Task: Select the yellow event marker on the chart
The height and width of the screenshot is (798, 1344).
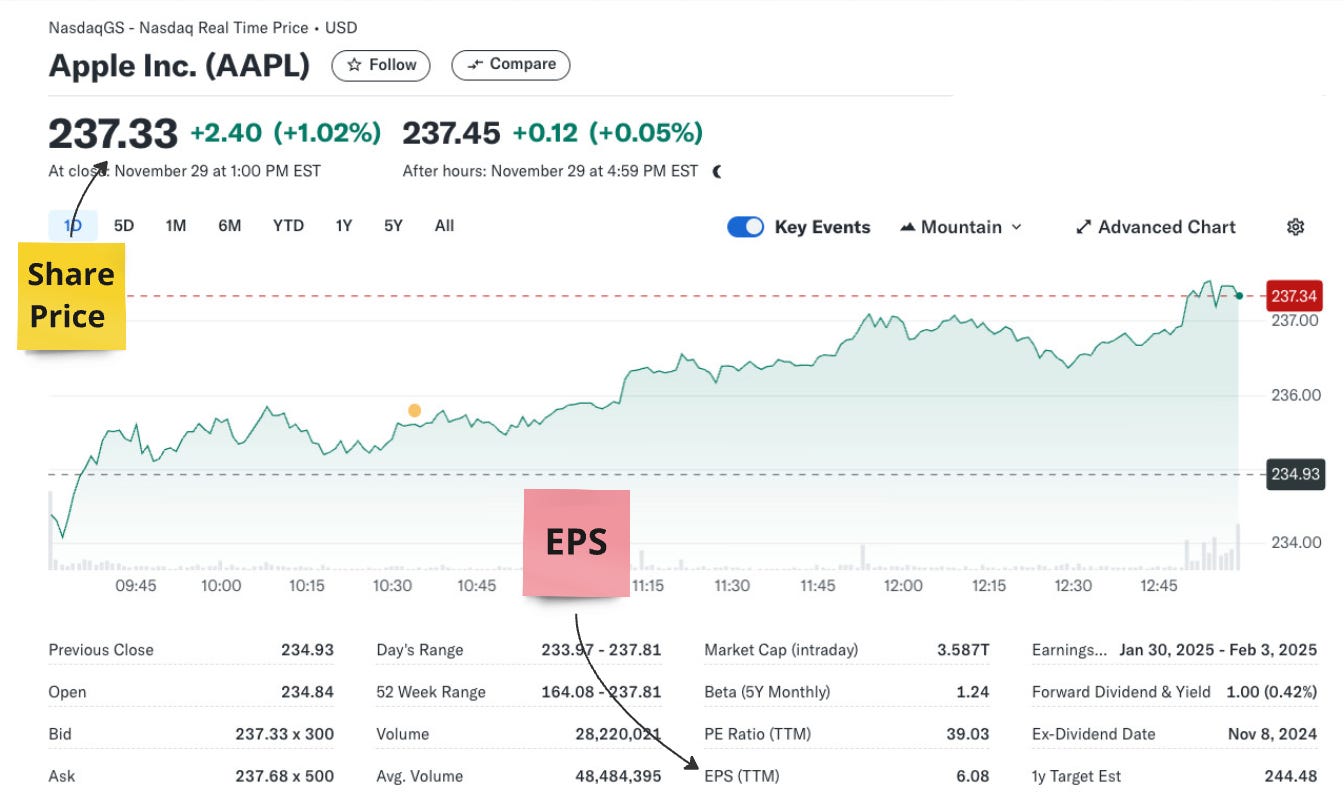Action: pos(414,409)
